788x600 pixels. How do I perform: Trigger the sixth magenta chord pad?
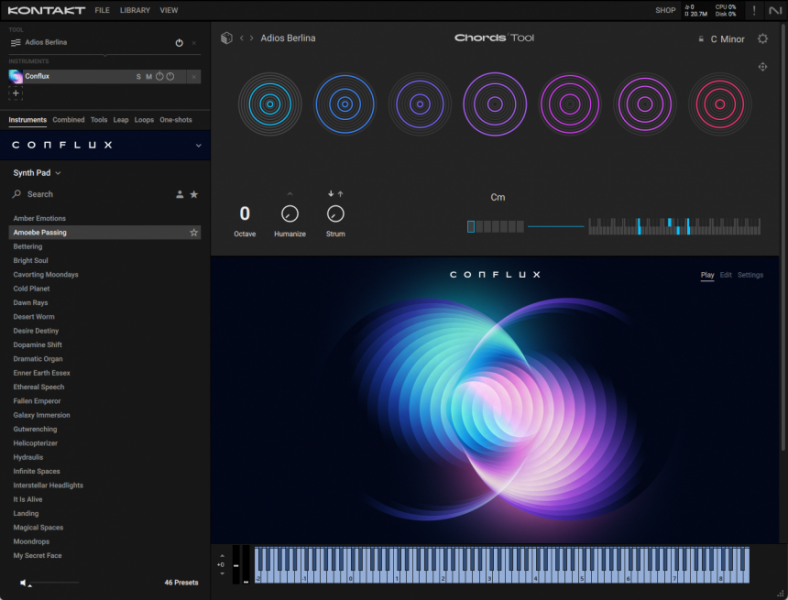click(x=645, y=104)
